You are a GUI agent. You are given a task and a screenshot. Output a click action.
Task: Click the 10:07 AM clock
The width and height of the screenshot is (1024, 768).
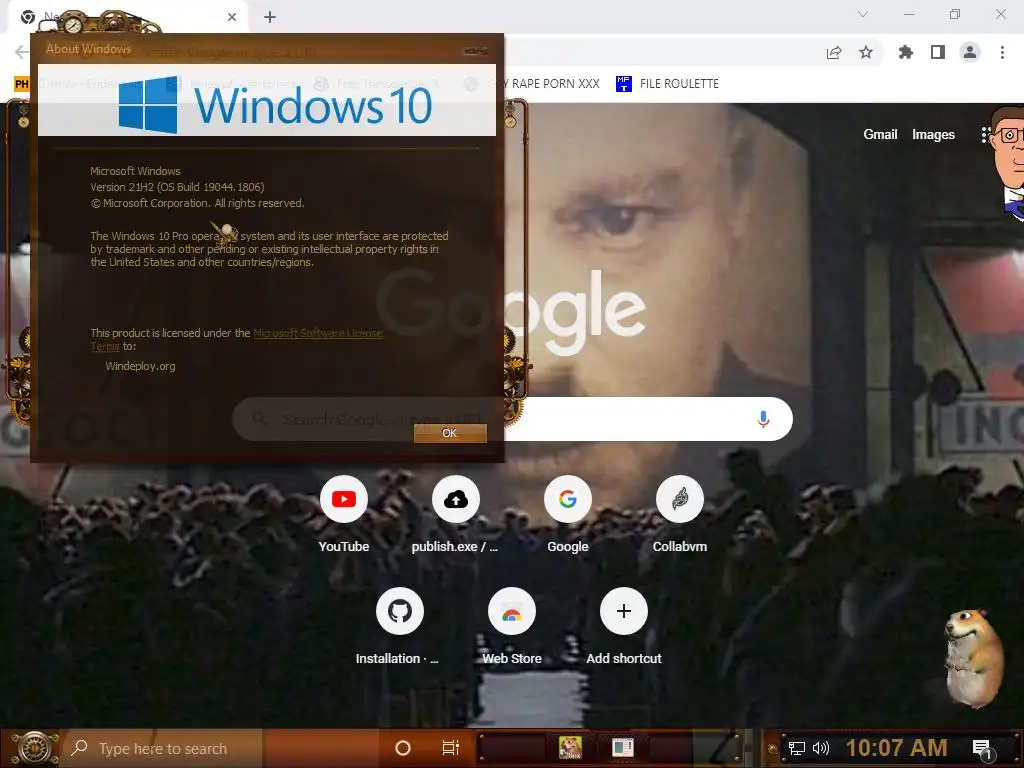pos(896,748)
